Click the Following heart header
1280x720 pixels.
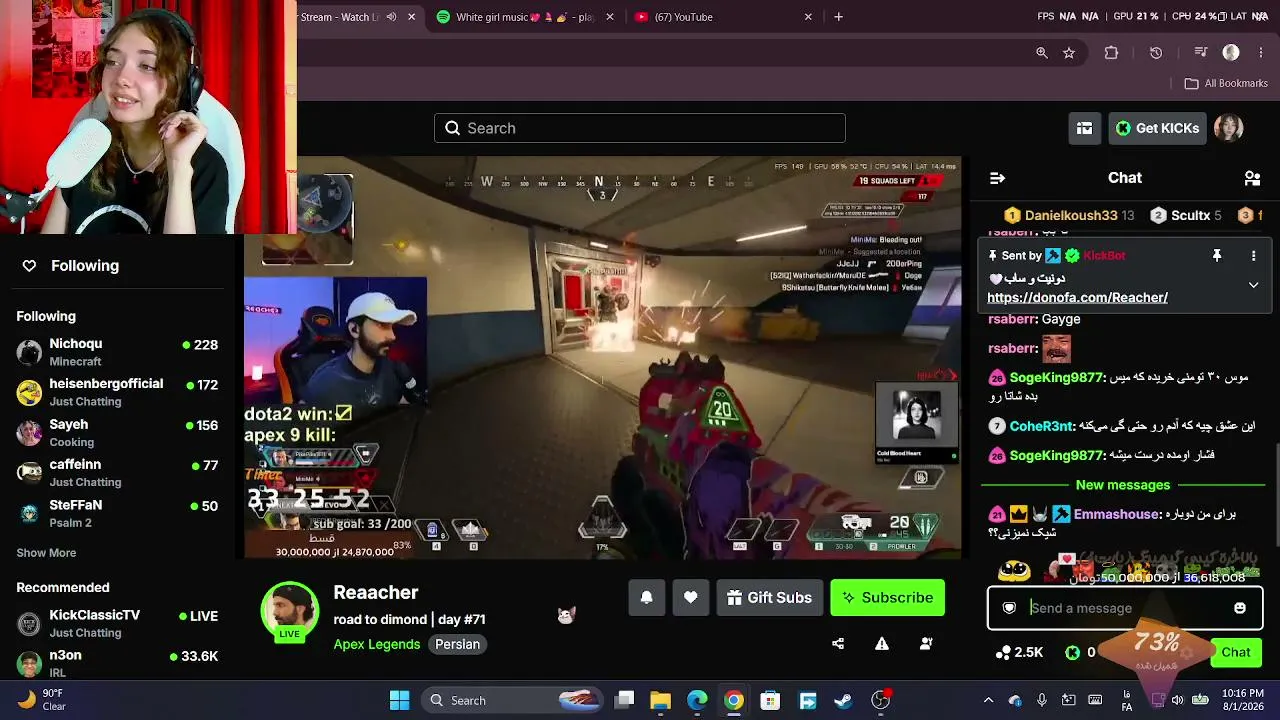click(71, 265)
